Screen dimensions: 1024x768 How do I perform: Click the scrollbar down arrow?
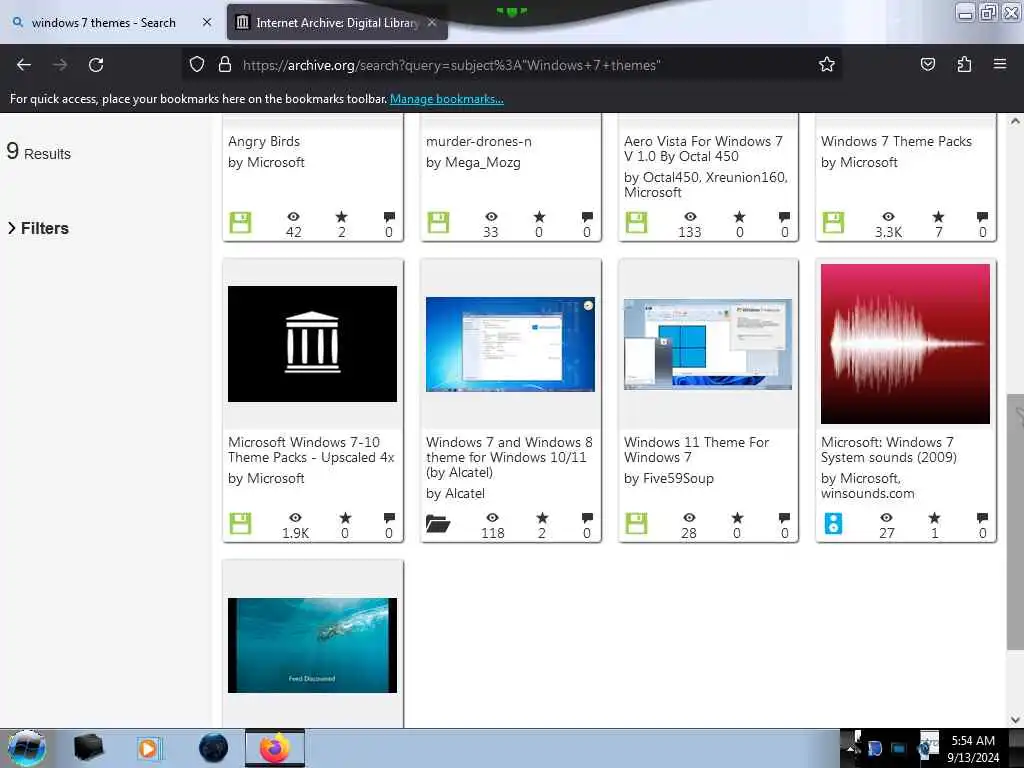click(1015, 720)
